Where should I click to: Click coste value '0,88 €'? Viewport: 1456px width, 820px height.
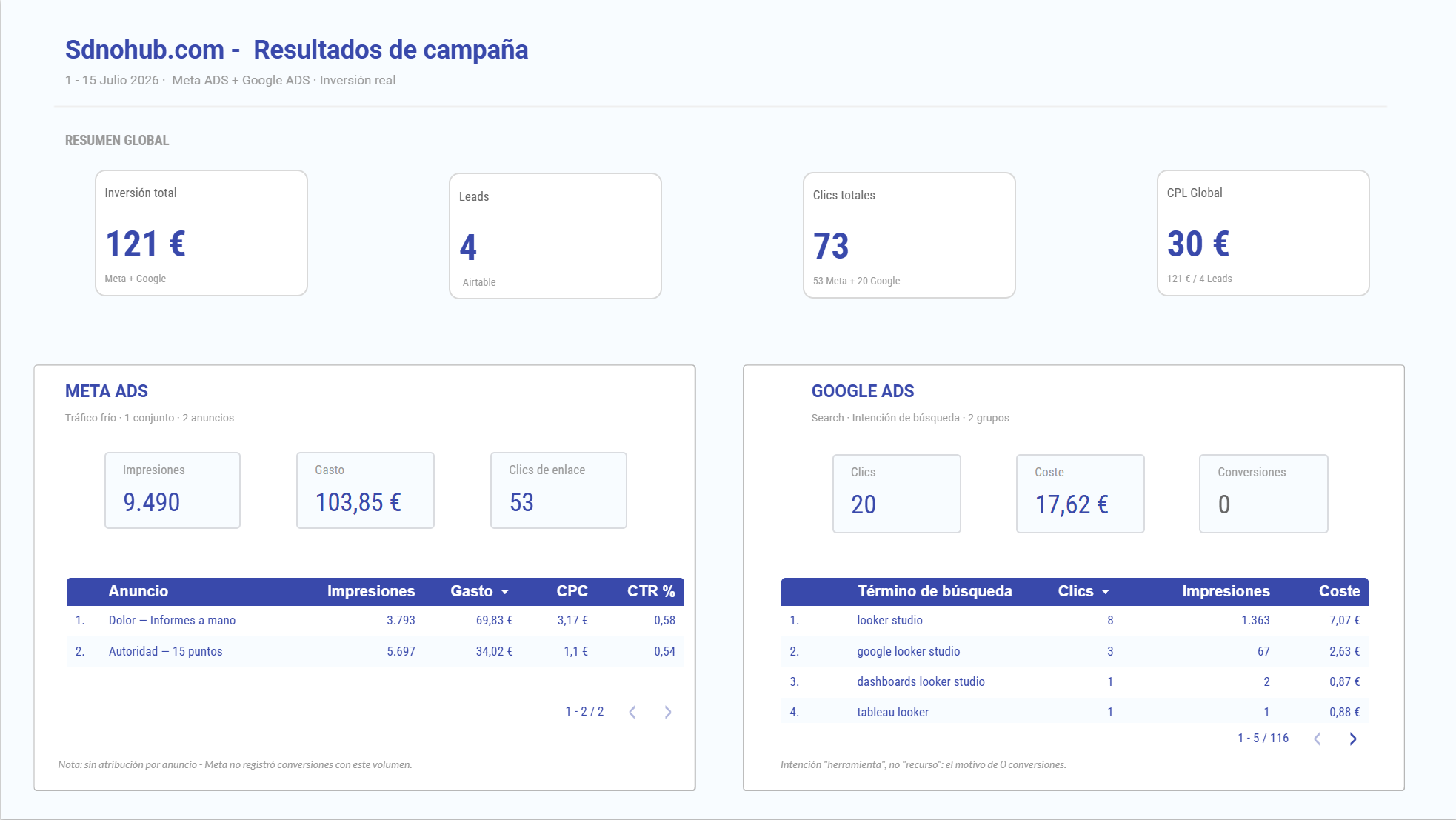tap(1344, 712)
